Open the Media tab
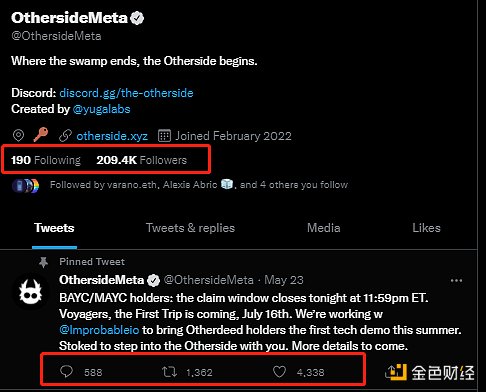Viewport: 486px width, 392px height. coord(324,228)
